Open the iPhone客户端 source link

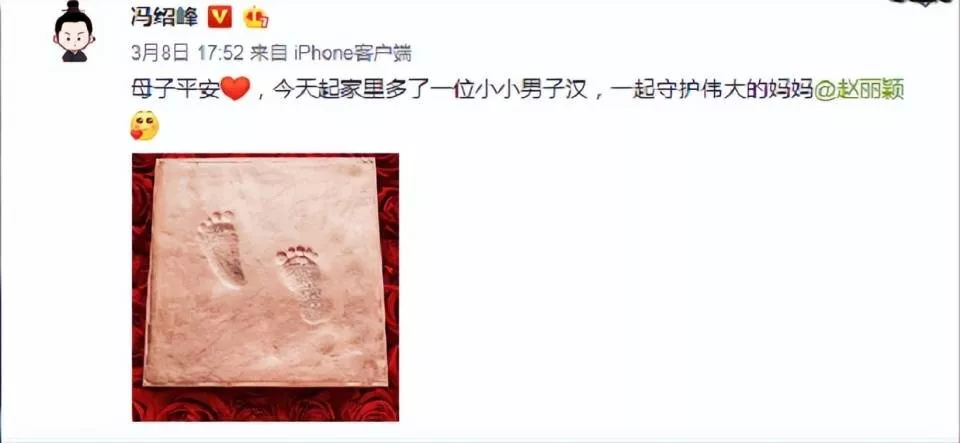click(x=353, y=54)
